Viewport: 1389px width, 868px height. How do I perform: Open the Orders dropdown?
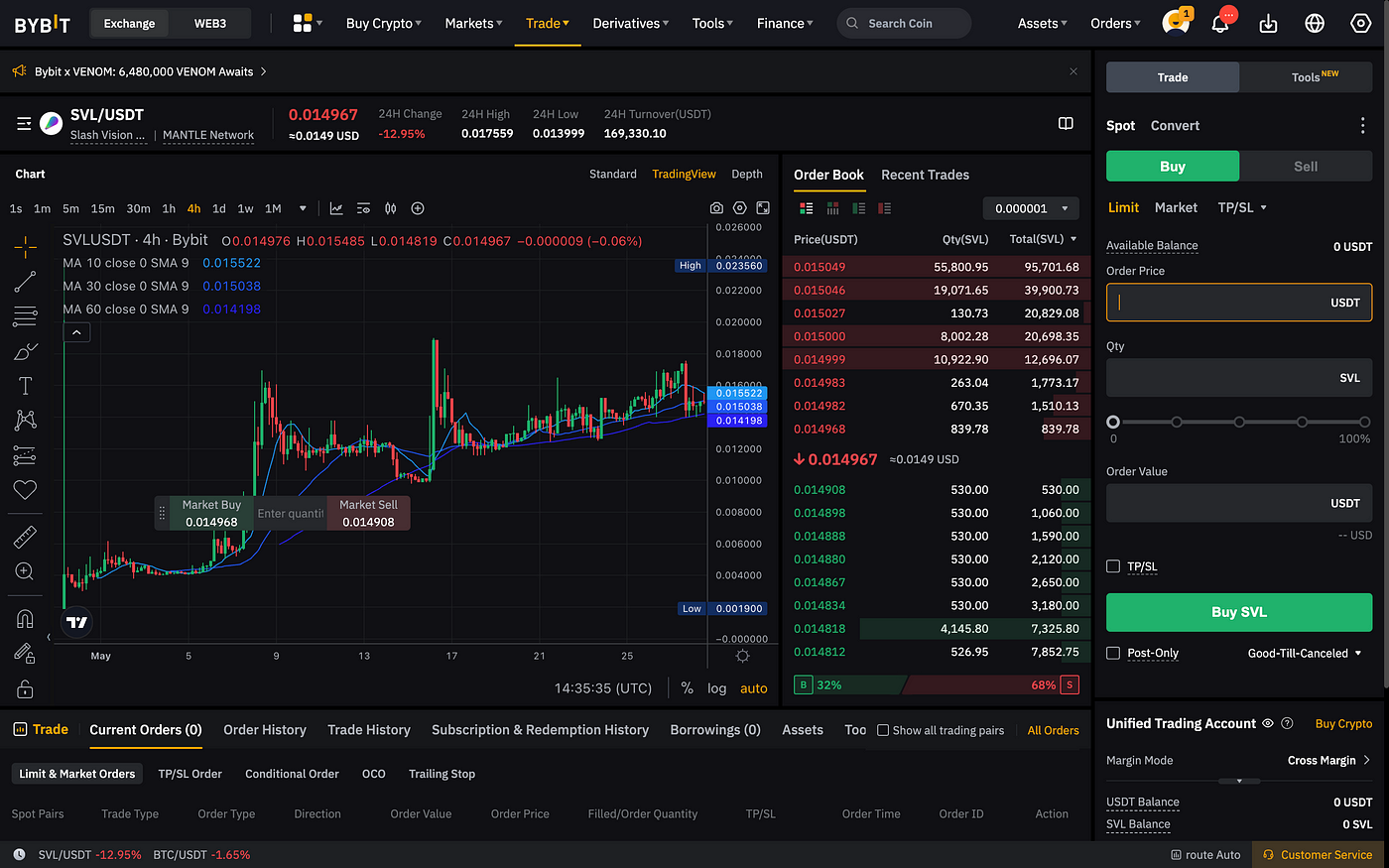(1115, 23)
